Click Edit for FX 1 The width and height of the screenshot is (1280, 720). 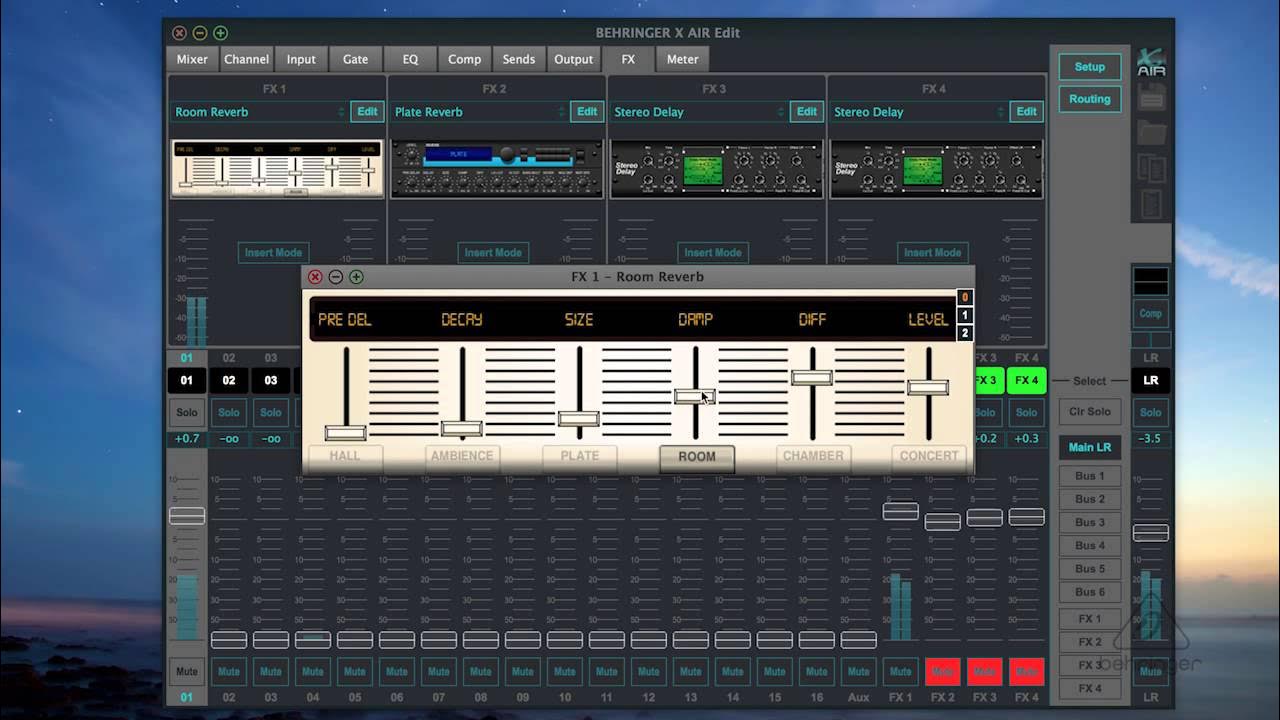[367, 112]
